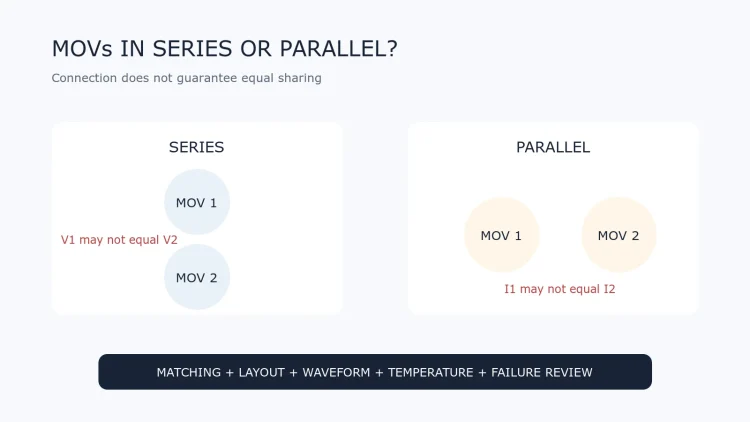
Task: Click the SERIES card heading
Action: (x=197, y=147)
